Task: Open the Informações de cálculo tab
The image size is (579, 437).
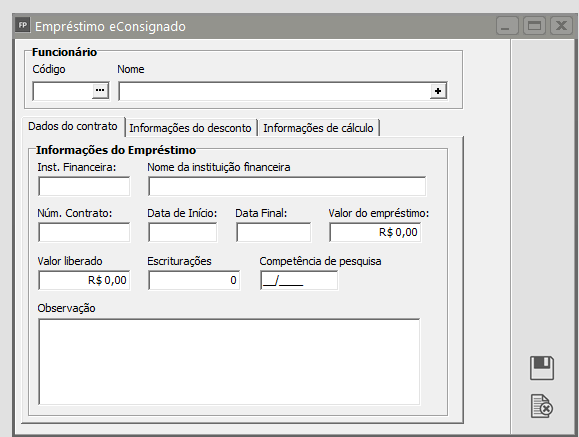Action: point(319,128)
